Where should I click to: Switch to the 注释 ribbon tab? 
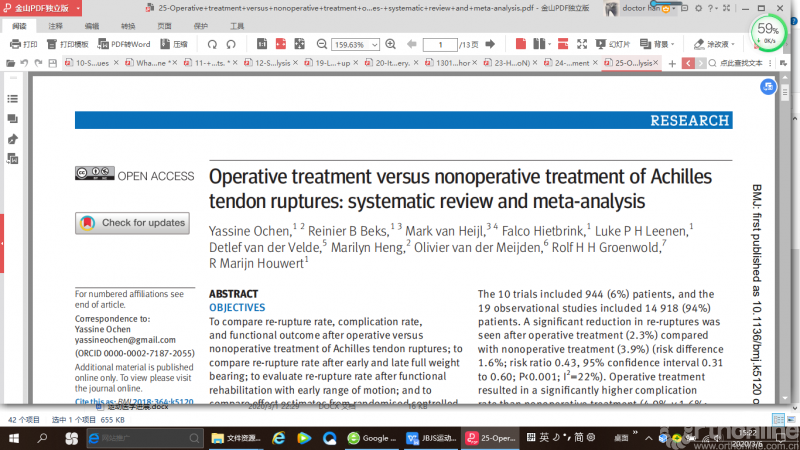tap(55, 25)
